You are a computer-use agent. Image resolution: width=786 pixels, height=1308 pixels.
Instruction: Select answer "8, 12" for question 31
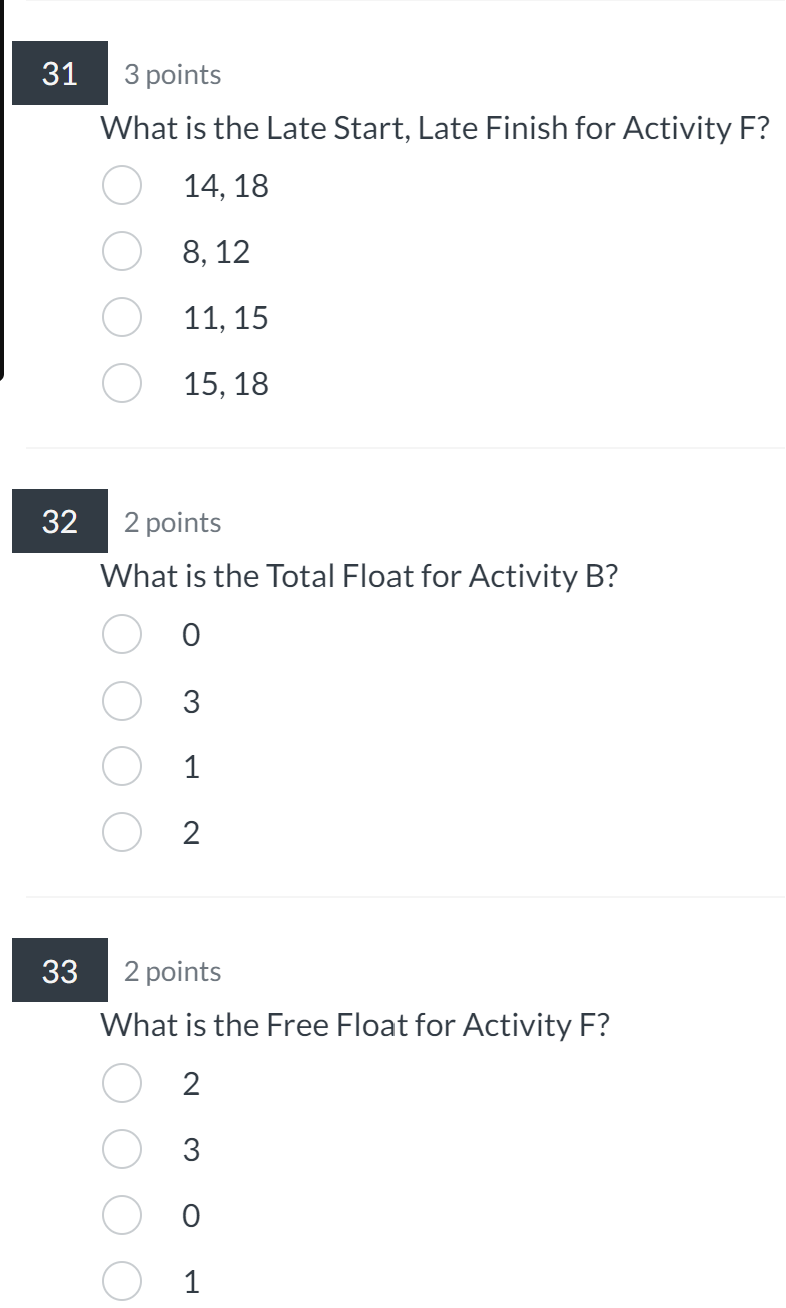[121, 251]
